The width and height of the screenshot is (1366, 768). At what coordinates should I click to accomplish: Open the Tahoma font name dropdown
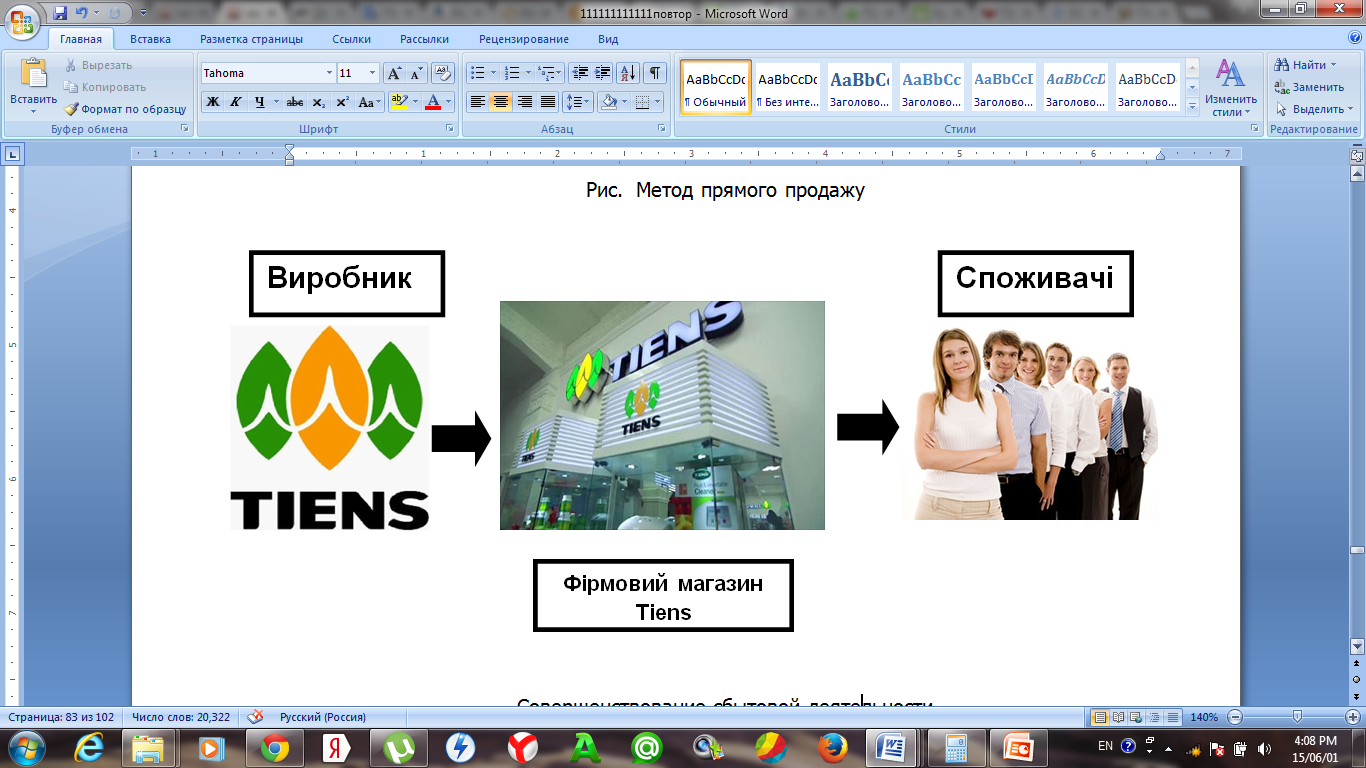tap(329, 73)
